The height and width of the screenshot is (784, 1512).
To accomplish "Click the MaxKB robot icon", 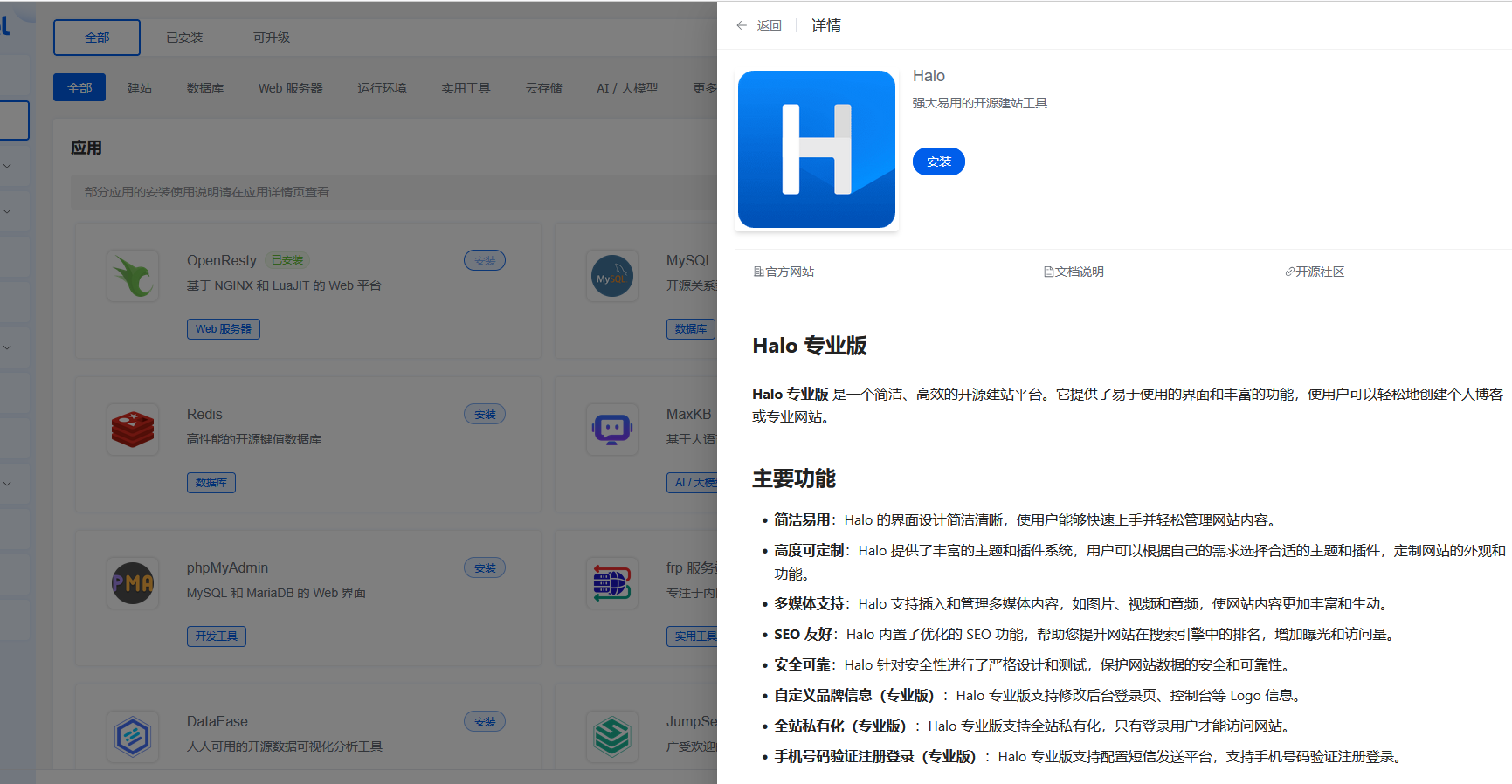I will pyautogui.click(x=611, y=430).
